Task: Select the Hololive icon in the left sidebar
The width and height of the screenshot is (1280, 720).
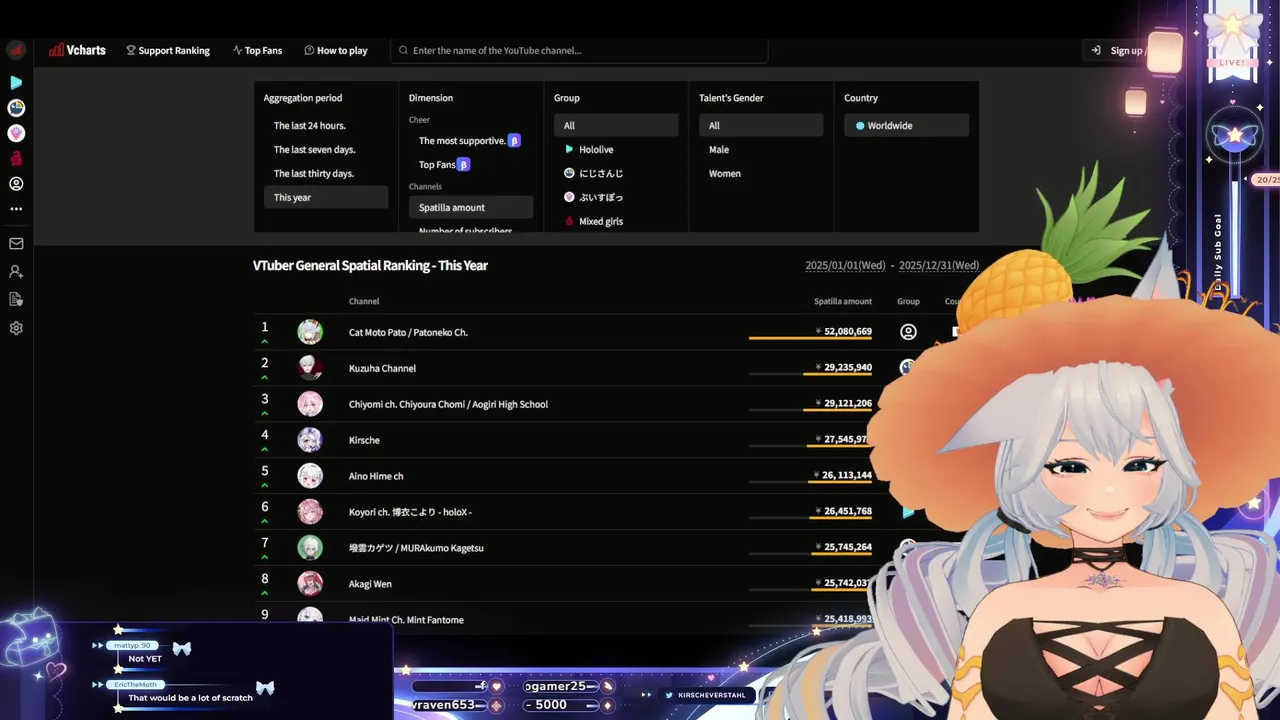Action: click(x=16, y=82)
